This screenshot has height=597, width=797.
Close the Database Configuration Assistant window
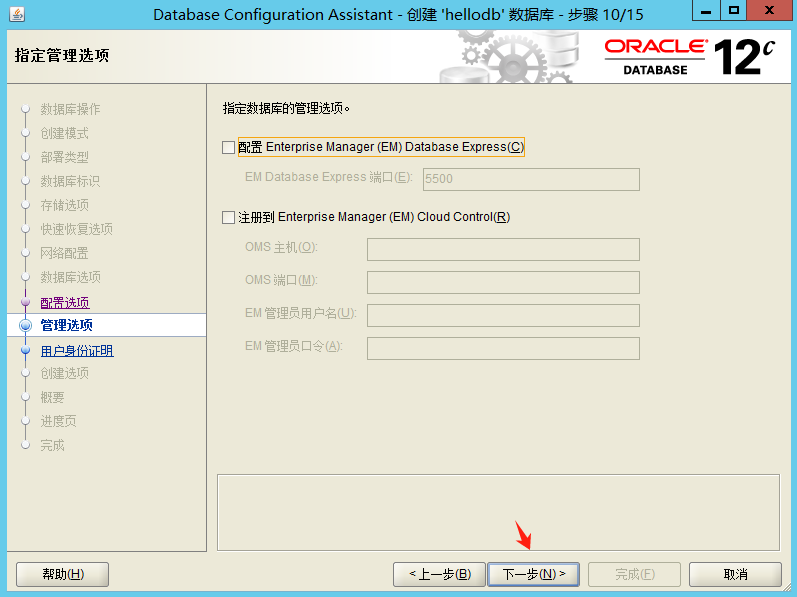click(x=769, y=11)
